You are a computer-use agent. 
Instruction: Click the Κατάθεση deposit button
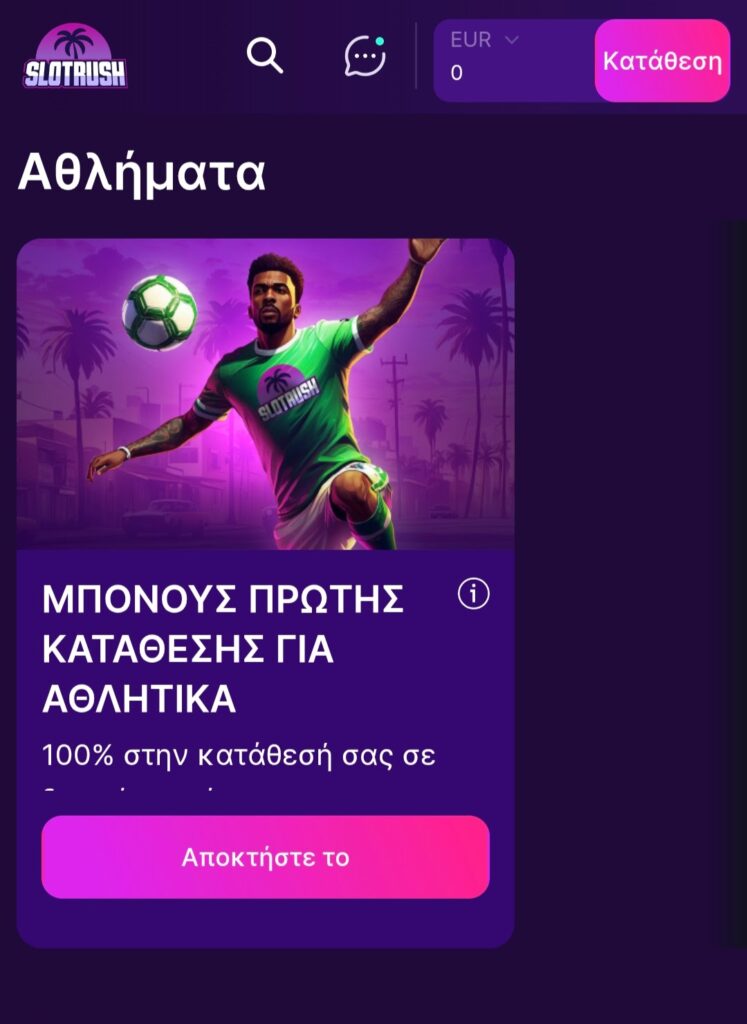662,61
